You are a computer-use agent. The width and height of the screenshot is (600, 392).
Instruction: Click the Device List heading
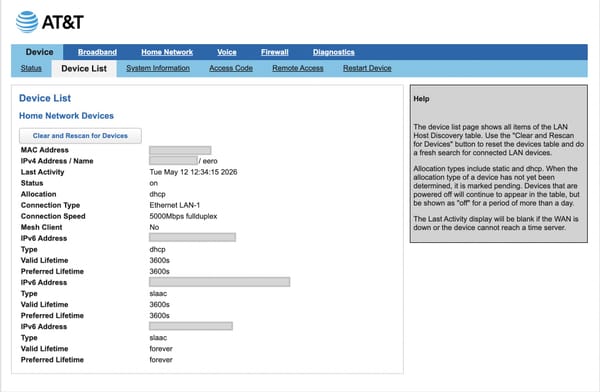pyautogui.click(x=45, y=98)
